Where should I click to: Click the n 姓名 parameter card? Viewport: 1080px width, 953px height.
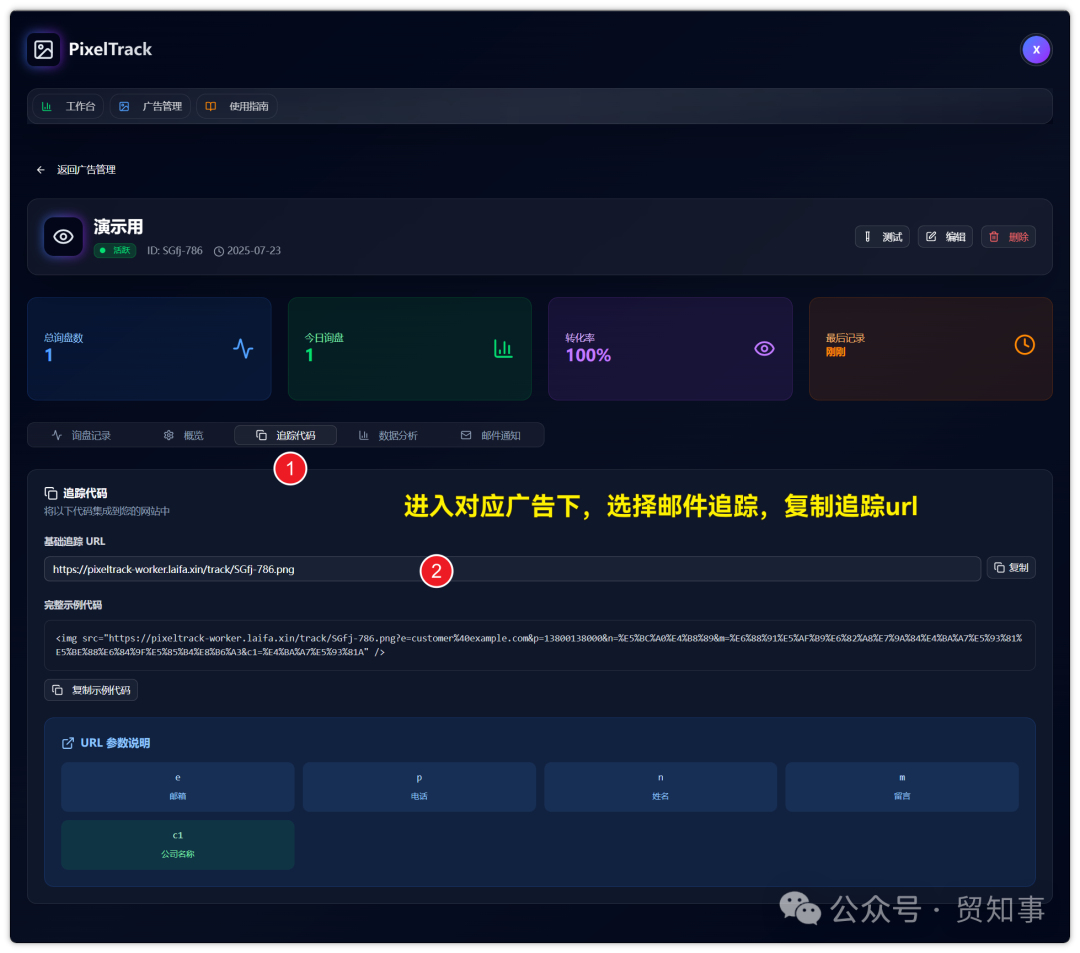661,786
